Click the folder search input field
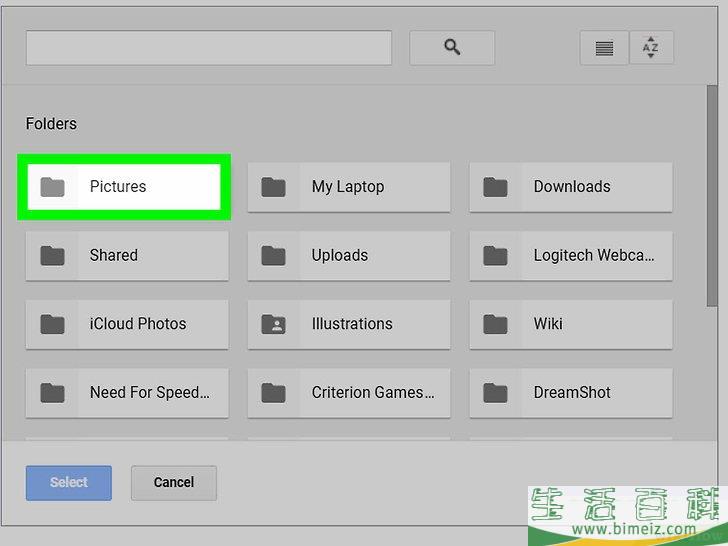This screenshot has height=546, width=728. coord(208,48)
